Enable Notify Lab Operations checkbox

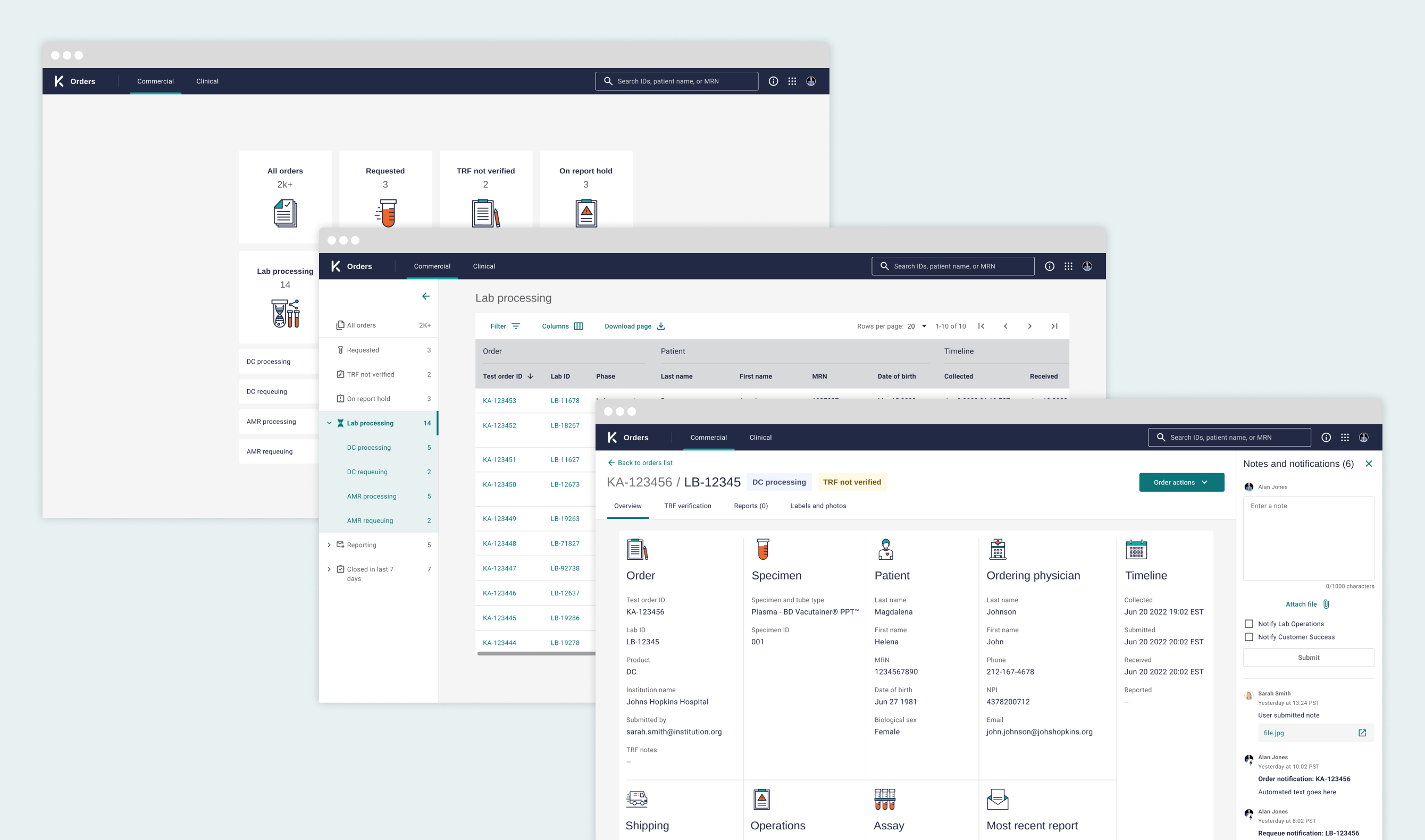tap(1248, 623)
